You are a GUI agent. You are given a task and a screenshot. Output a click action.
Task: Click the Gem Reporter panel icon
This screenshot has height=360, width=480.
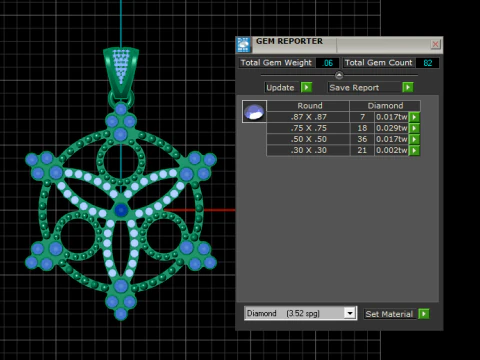(x=243, y=45)
